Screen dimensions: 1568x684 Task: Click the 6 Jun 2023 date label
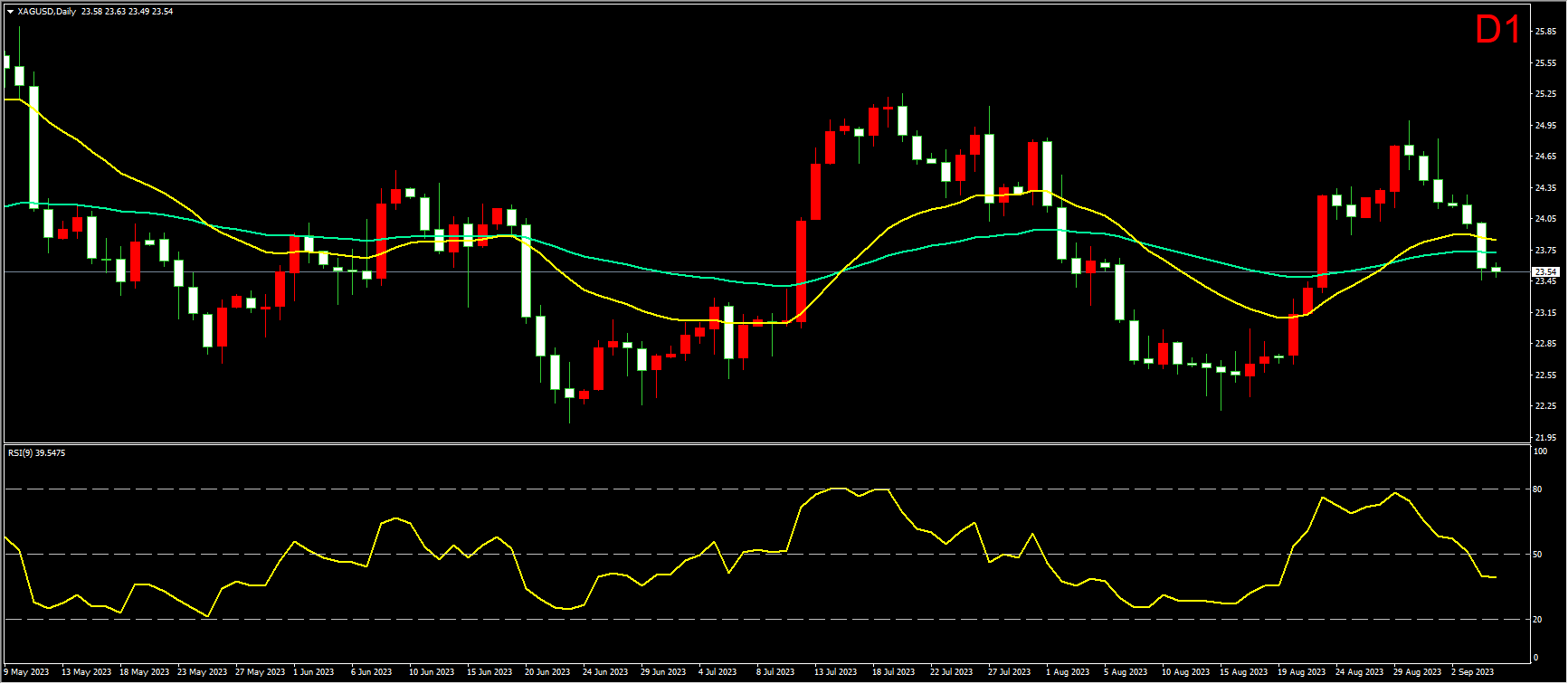372,672
